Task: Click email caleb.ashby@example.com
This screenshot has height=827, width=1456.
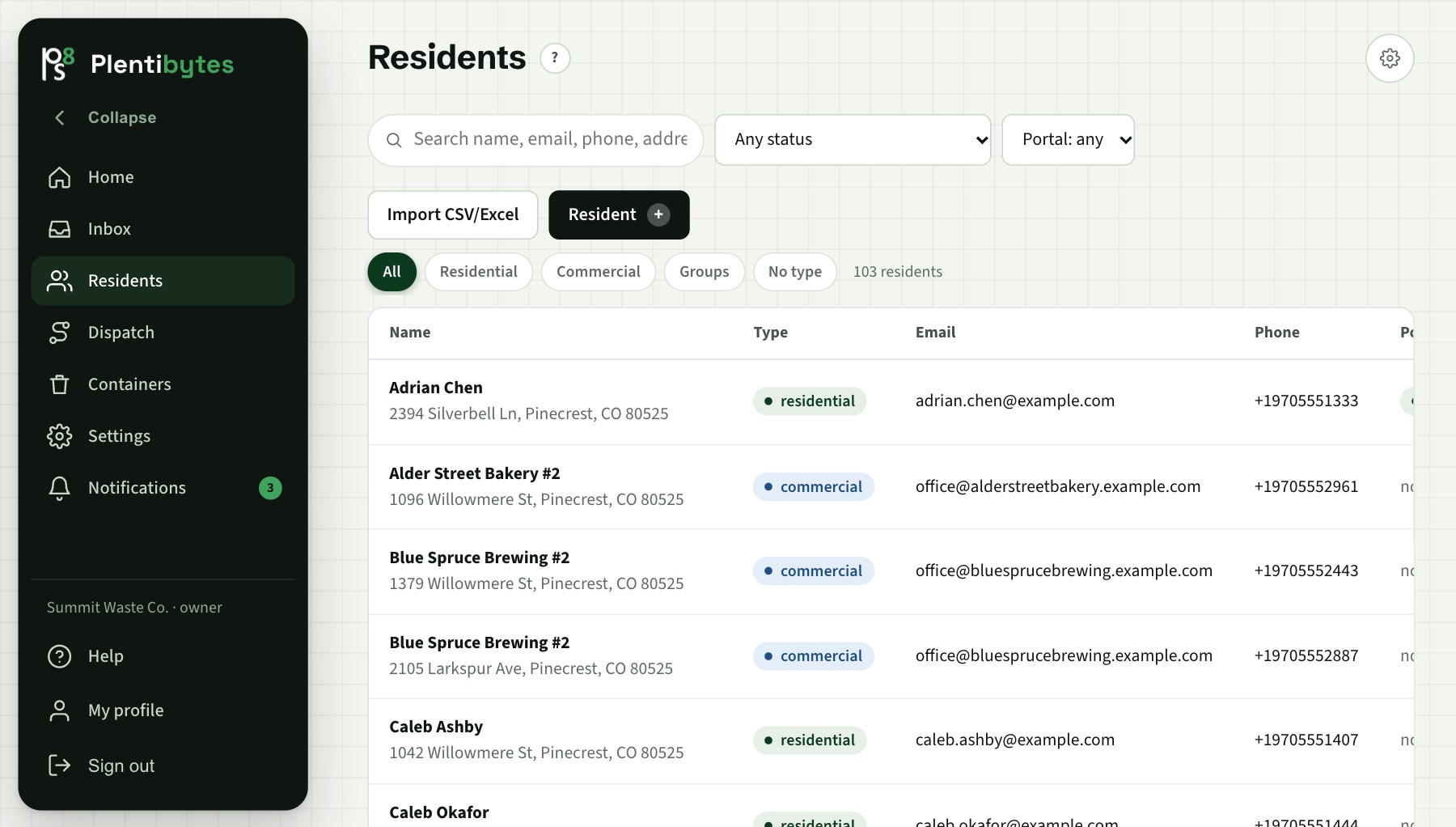Action: [x=1015, y=740]
